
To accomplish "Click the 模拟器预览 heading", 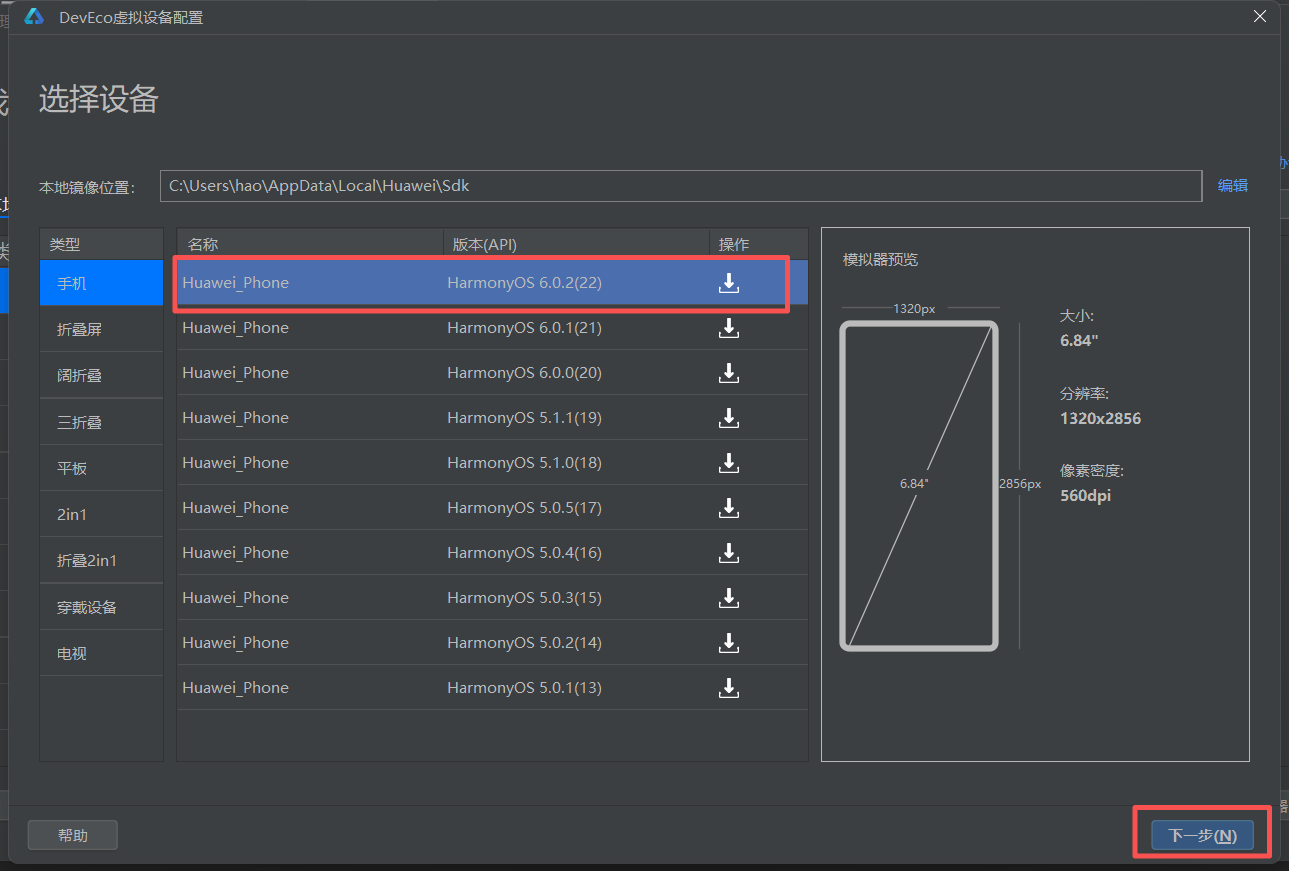I will coord(880,260).
